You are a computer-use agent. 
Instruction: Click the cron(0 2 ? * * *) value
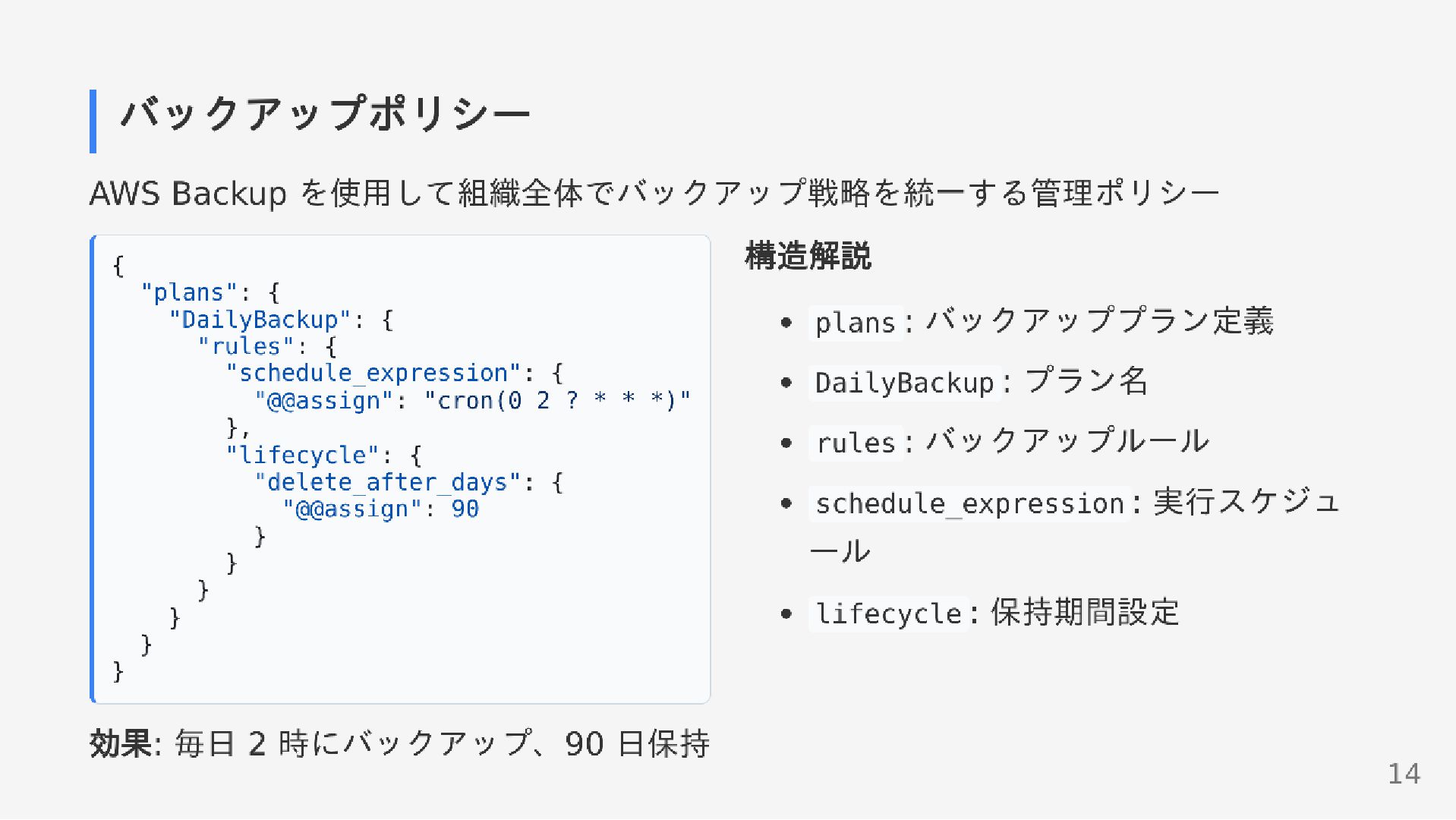point(557,400)
